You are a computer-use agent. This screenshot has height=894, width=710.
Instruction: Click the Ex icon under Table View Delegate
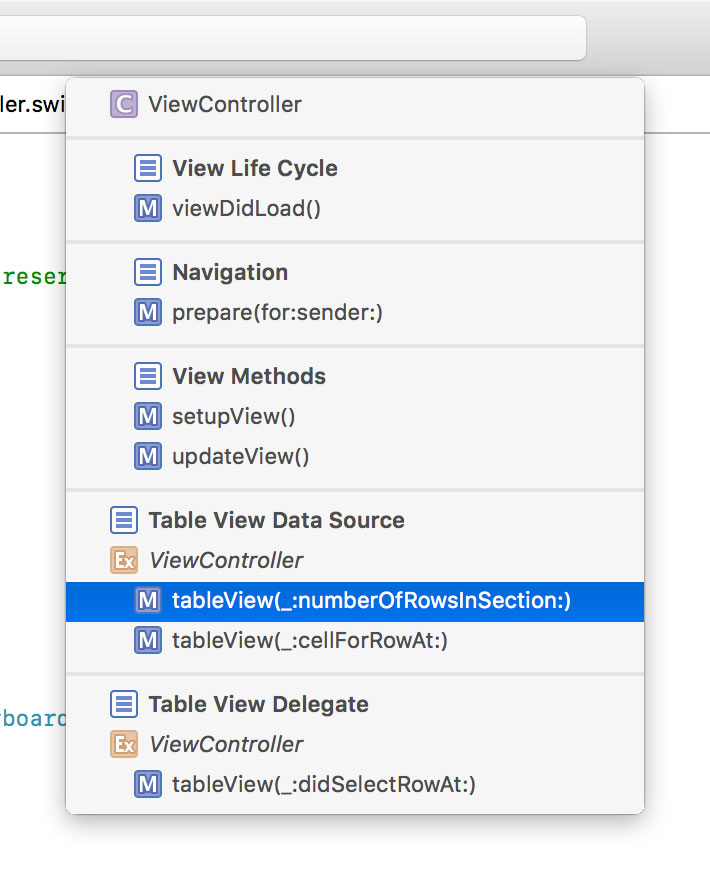124,744
